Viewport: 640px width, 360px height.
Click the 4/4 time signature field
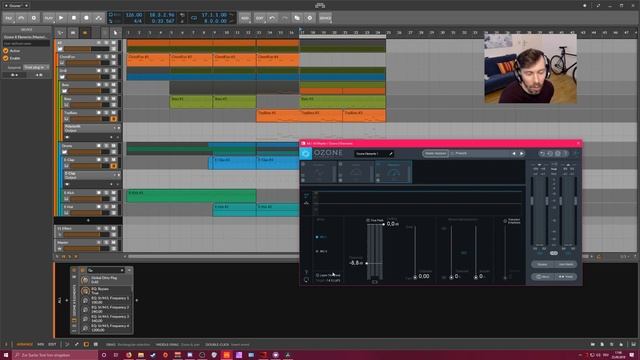pos(138,21)
